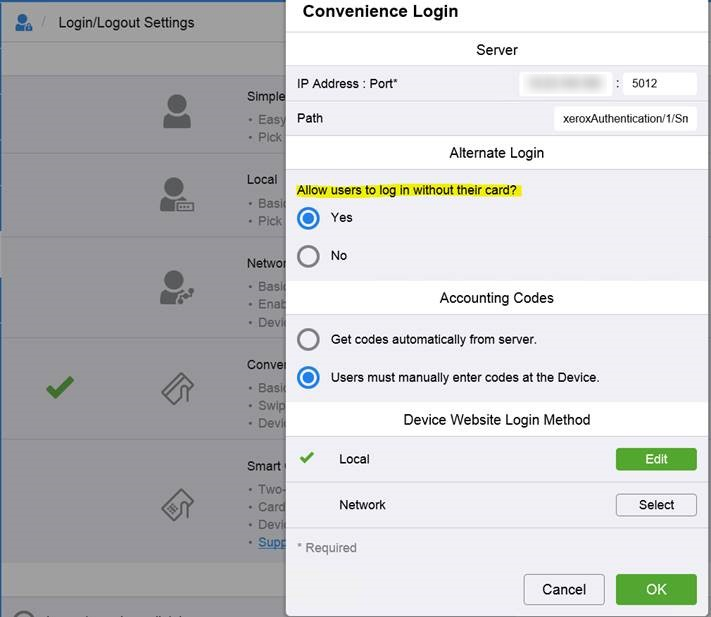Select Users must manually enter codes option
Viewport: 711px width, 617px height.
309,378
